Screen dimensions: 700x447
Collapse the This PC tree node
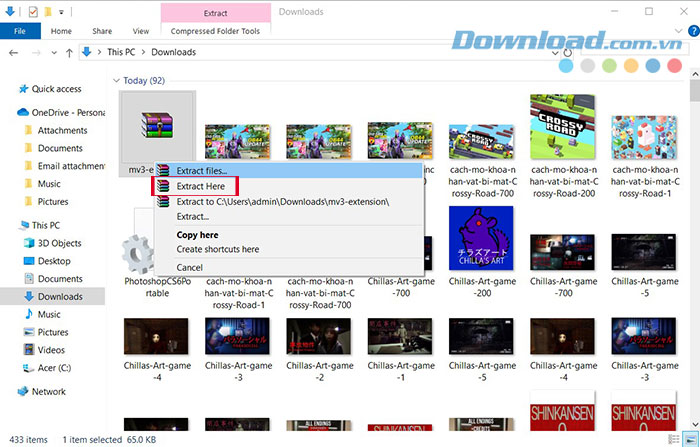click(x=8, y=225)
